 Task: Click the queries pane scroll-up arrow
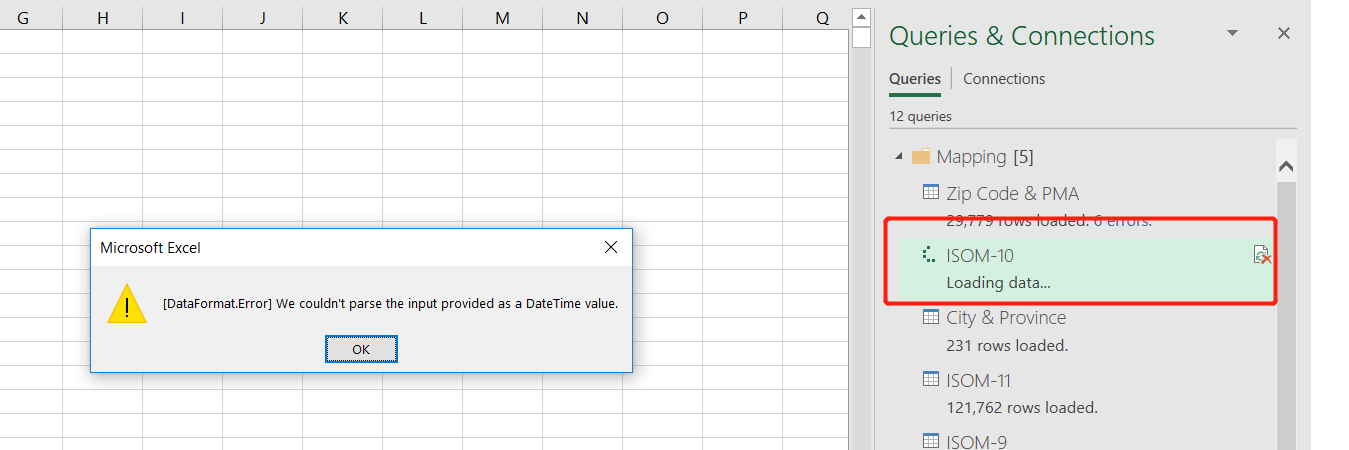tap(1286, 167)
